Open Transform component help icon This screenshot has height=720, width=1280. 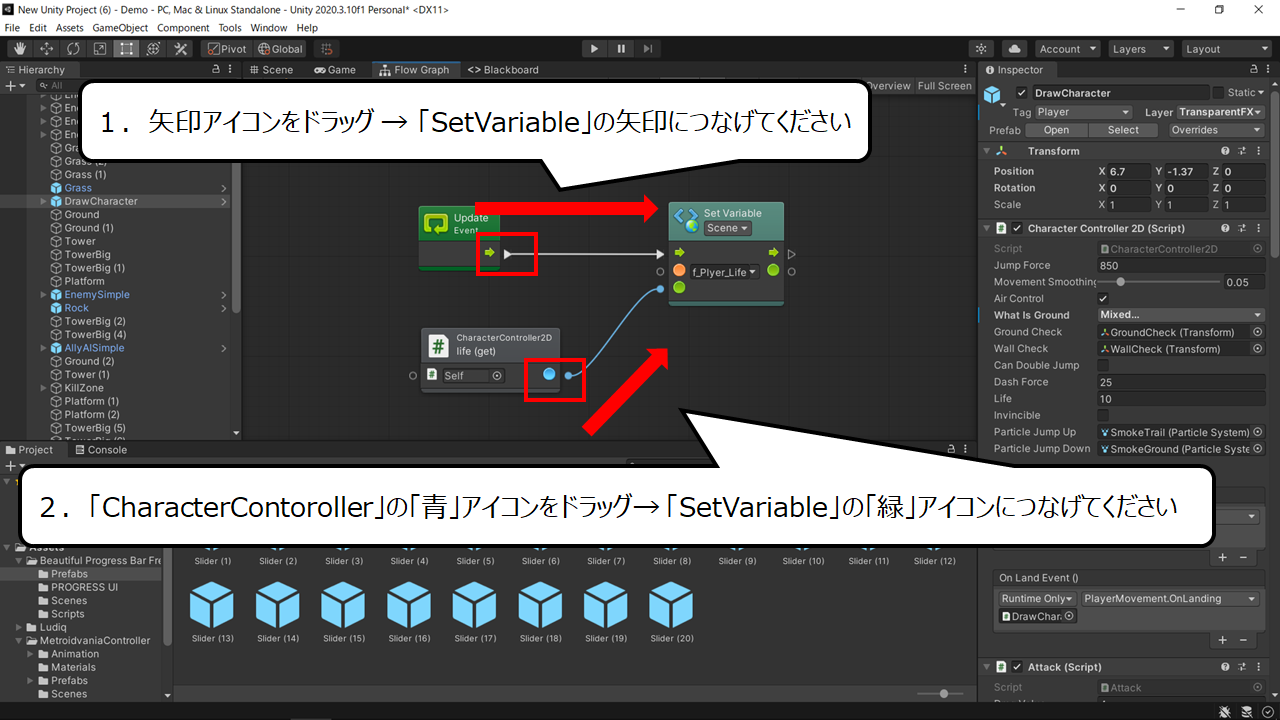pyautogui.click(x=1225, y=151)
